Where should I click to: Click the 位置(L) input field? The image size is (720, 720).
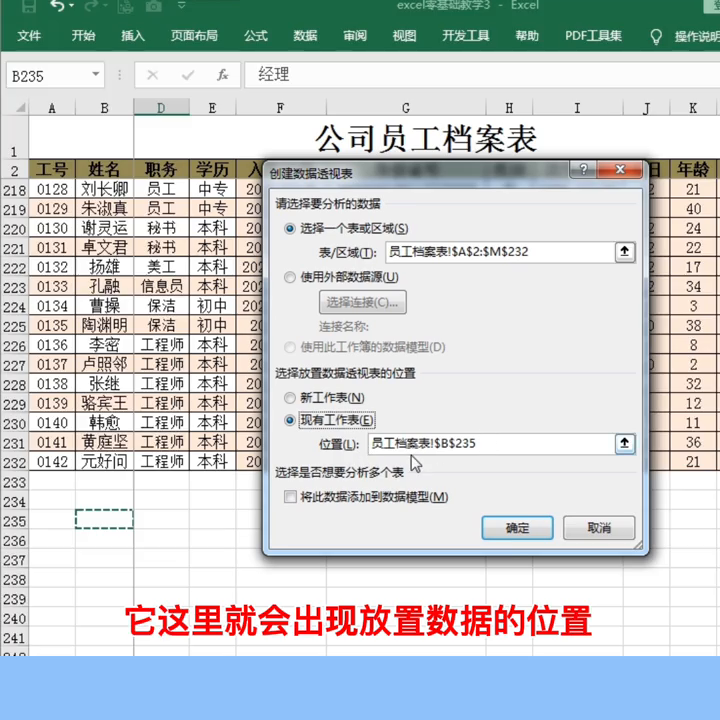coord(491,444)
